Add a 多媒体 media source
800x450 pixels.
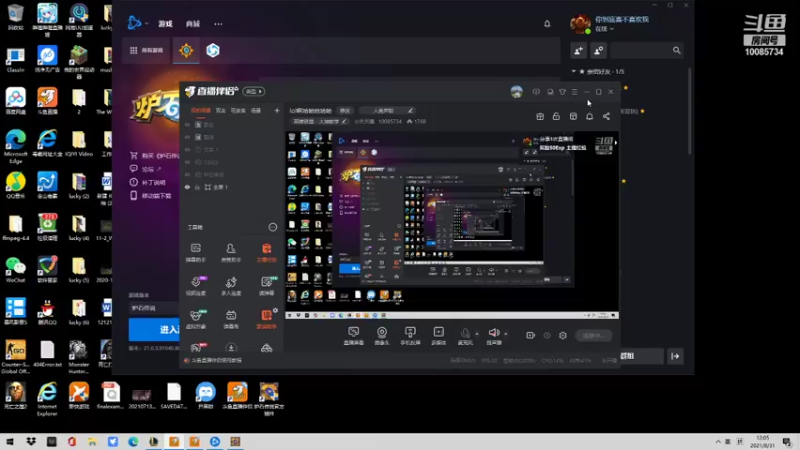(438, 336)
